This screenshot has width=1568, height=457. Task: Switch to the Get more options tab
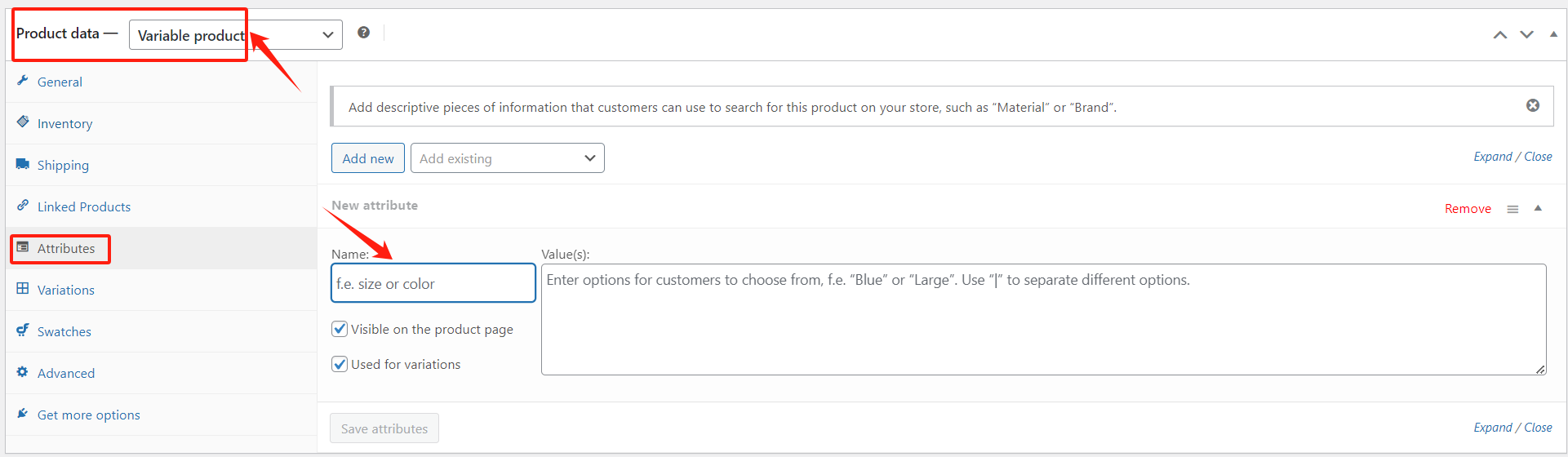click(x=88, y=415)
